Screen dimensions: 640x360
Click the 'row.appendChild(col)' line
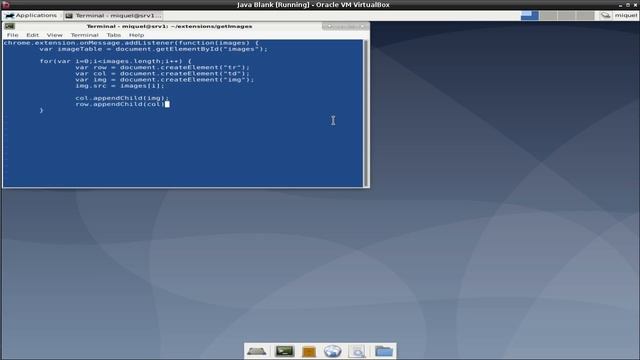(x=120, y=104)
